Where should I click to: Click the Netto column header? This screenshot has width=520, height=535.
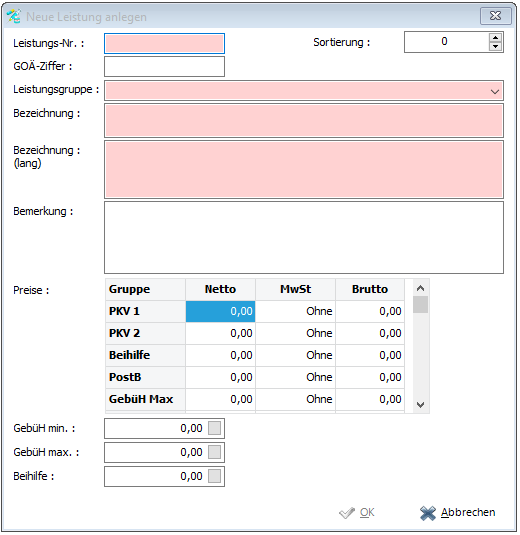(220, 290)
